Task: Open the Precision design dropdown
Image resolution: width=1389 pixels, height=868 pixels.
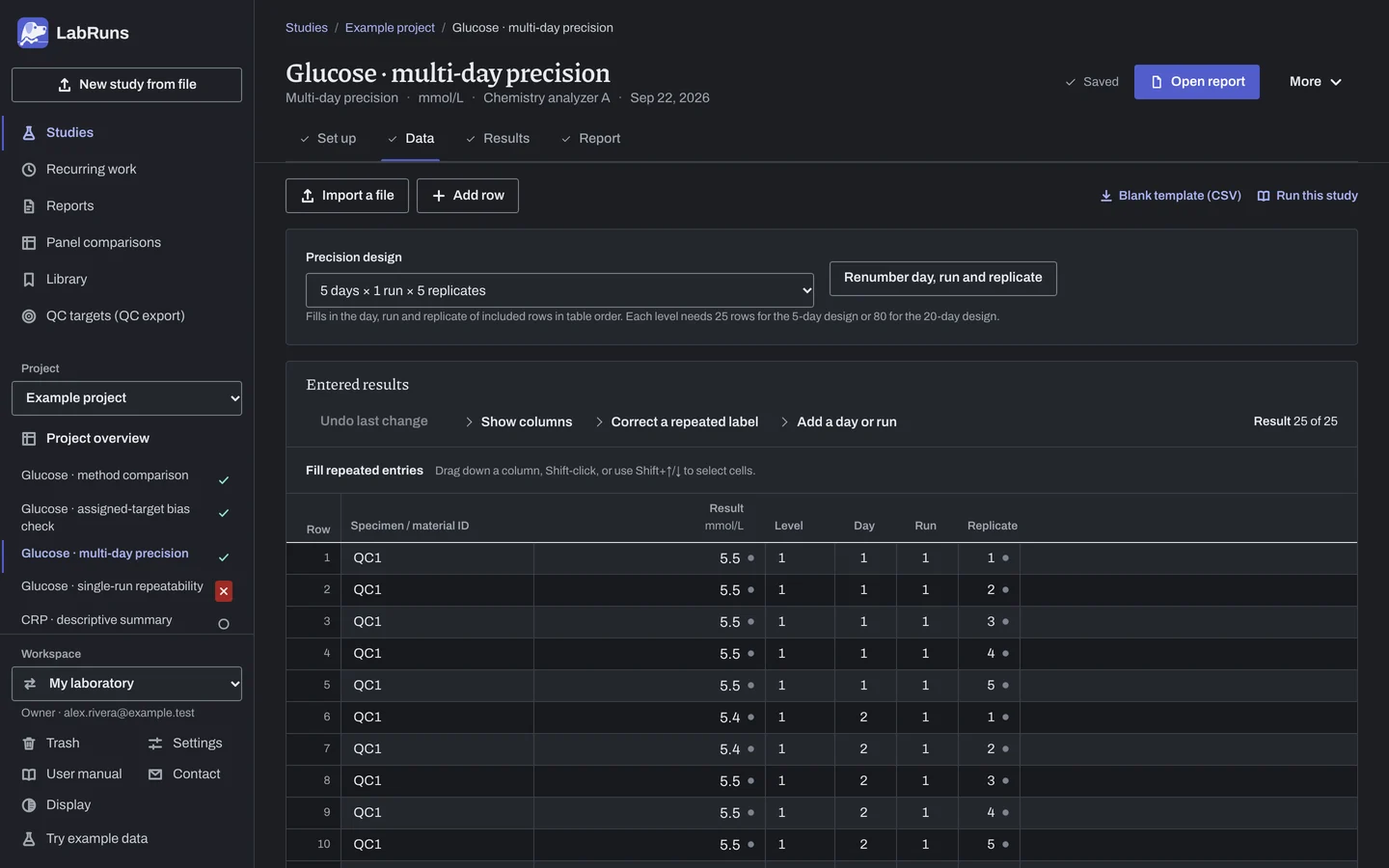Action: (x=559, y=290)
